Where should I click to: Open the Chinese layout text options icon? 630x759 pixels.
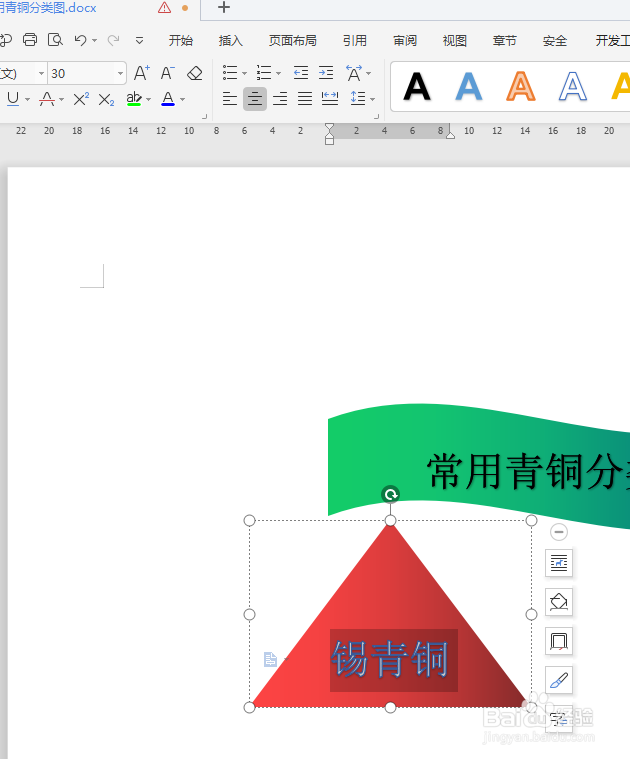(354, 73)
